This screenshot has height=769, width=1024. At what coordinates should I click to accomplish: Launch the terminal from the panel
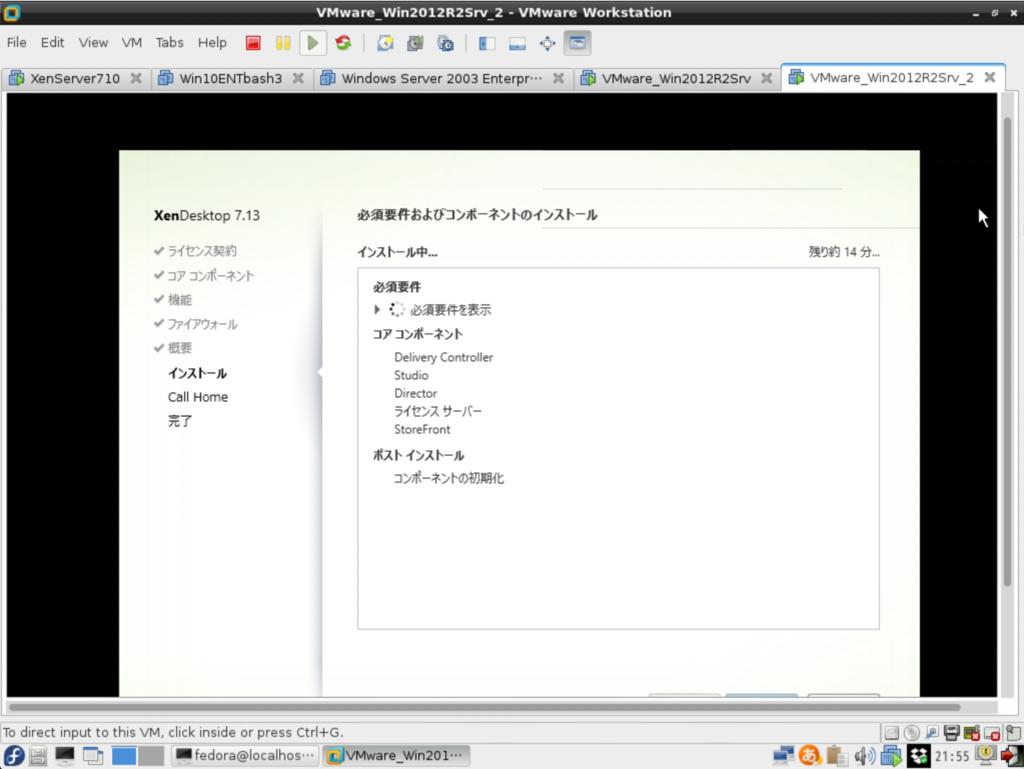point(65,756)
